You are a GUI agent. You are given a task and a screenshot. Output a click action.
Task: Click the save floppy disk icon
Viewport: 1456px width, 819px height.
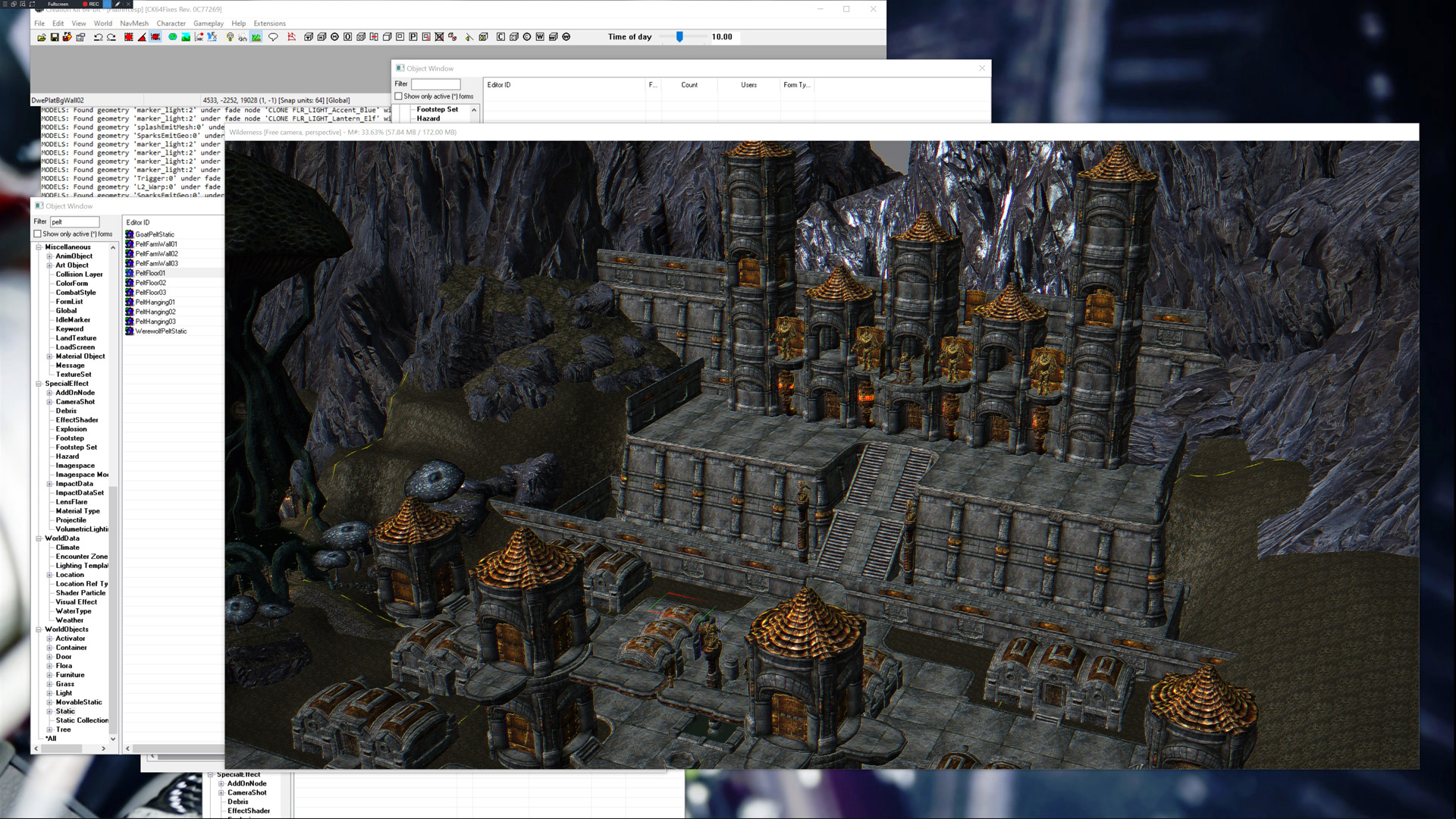(55, 37)
